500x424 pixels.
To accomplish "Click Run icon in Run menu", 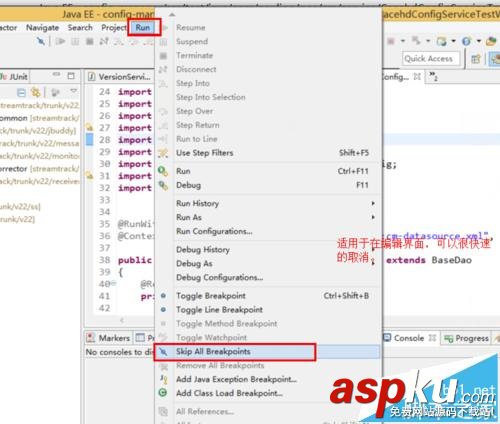I will 163,171.
